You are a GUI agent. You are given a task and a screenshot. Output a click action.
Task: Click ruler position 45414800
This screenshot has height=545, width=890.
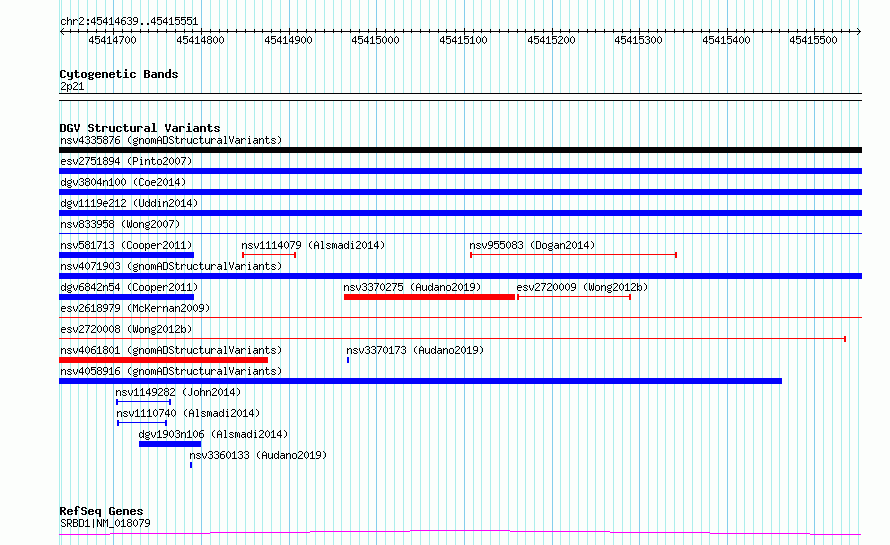(x=200, y=40)
